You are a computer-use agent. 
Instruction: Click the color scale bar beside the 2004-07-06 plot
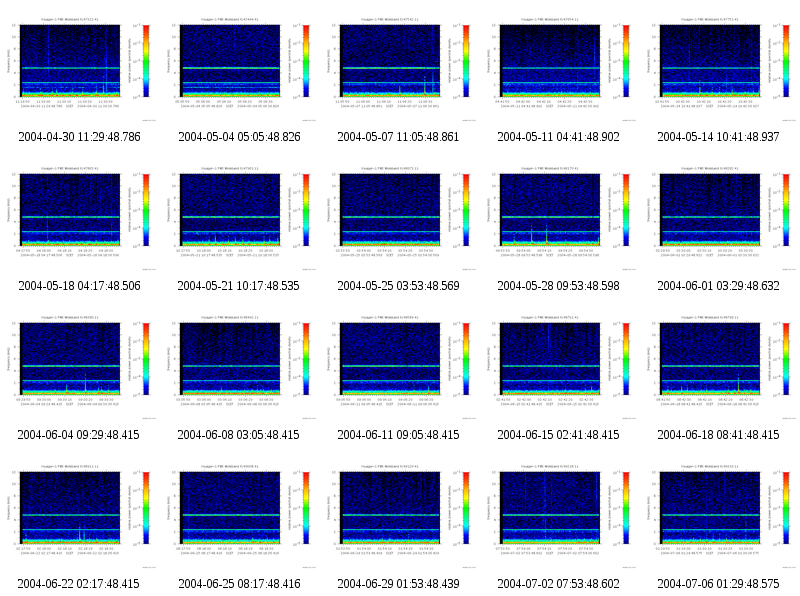(x=786, y=508)
